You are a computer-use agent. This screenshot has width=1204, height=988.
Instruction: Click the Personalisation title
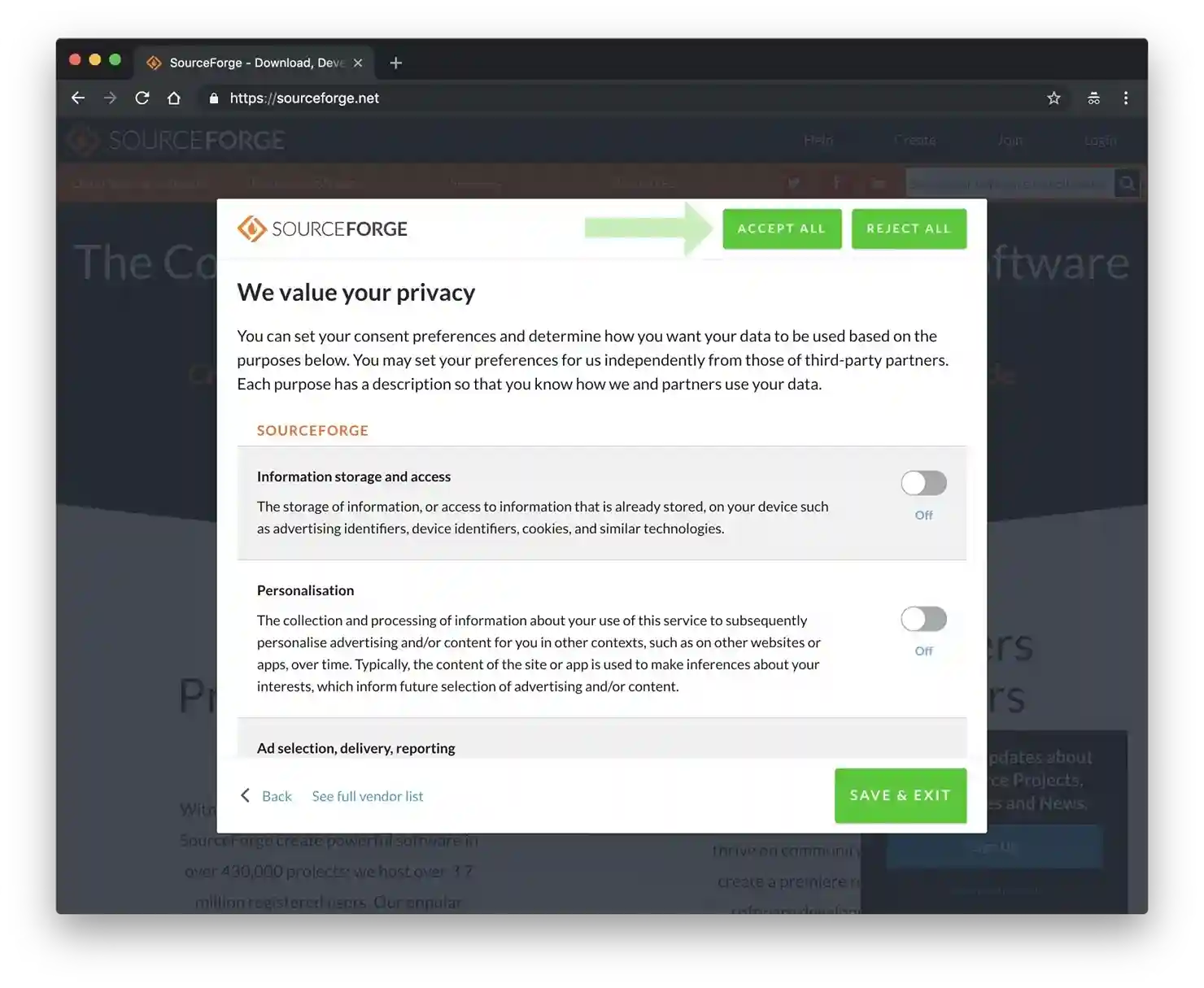click(x=305, y=590)
